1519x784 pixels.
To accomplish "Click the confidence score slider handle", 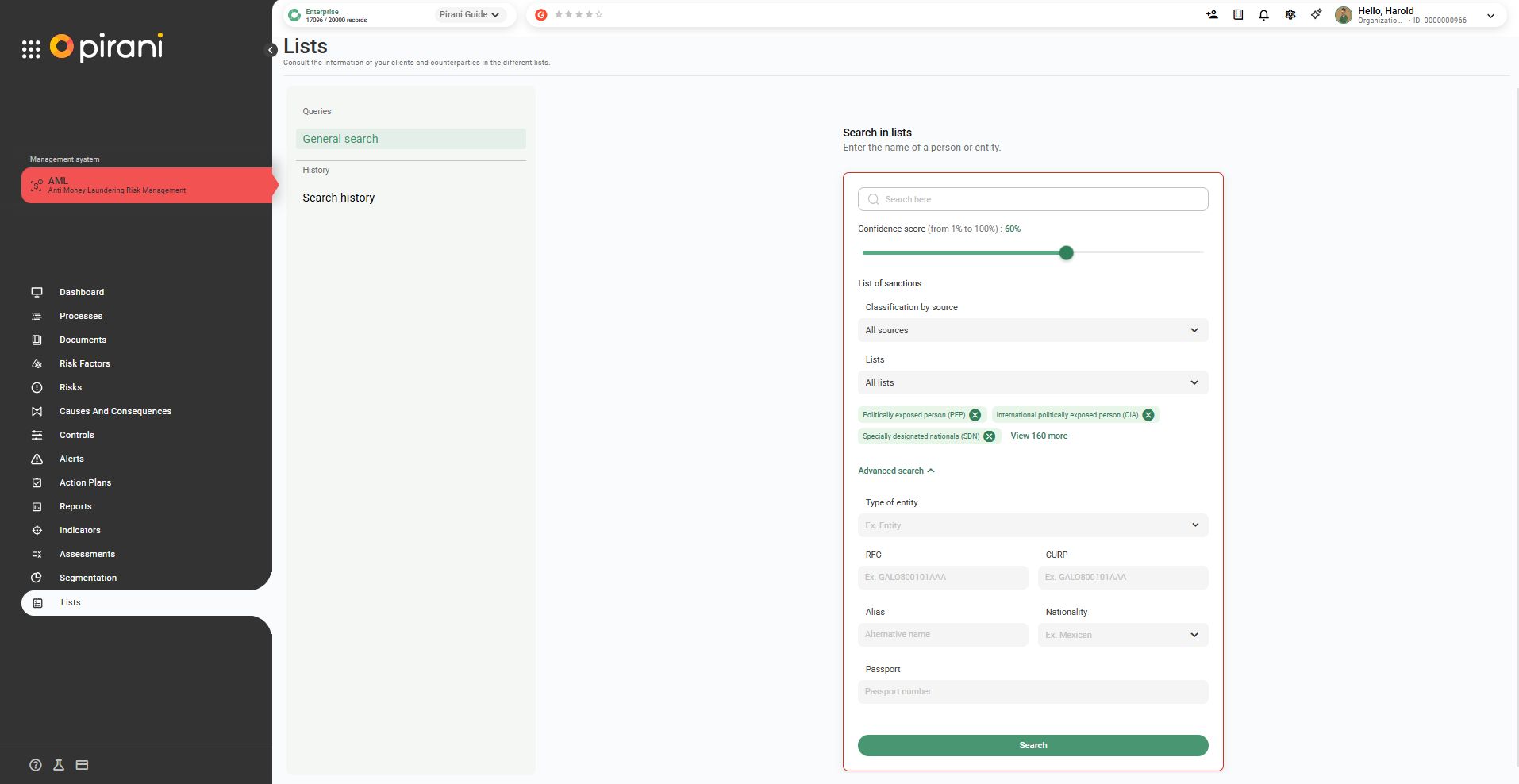I will (x=1066, y=252).
